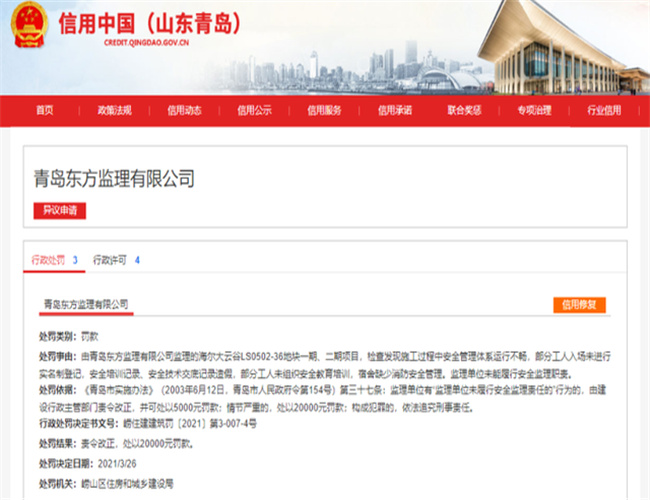Click the orange 信用修复 button
The image size is (650, 500).
[x=579, y=305]
